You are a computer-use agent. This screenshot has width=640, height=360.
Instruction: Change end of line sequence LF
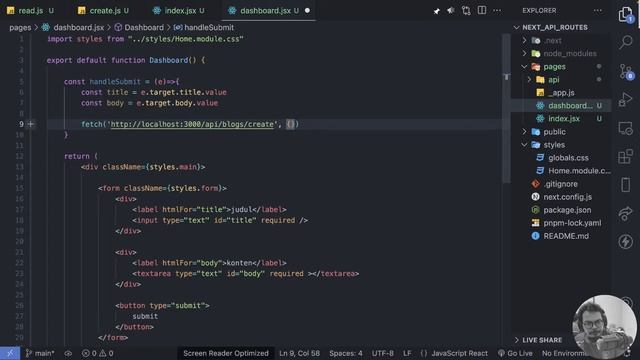pos(407,353)
